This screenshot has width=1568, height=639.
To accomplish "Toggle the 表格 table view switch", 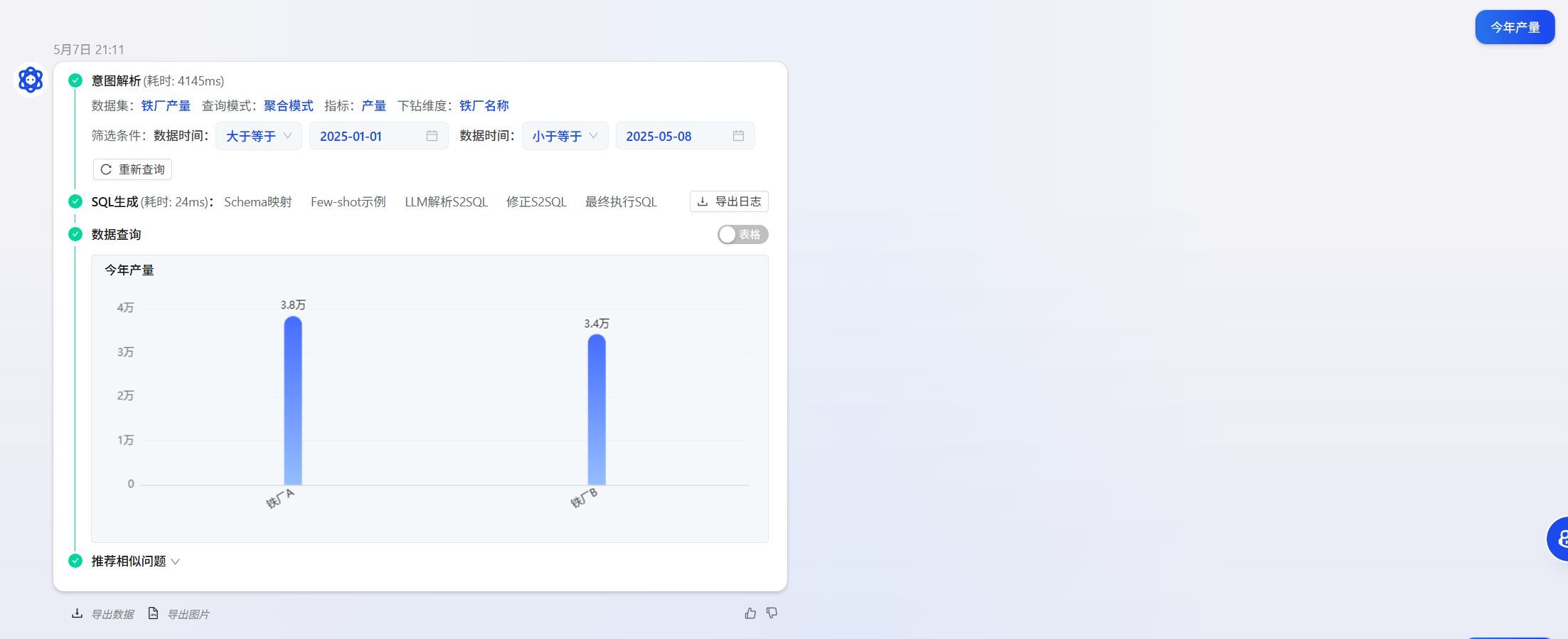I will [x=742, y=235].
